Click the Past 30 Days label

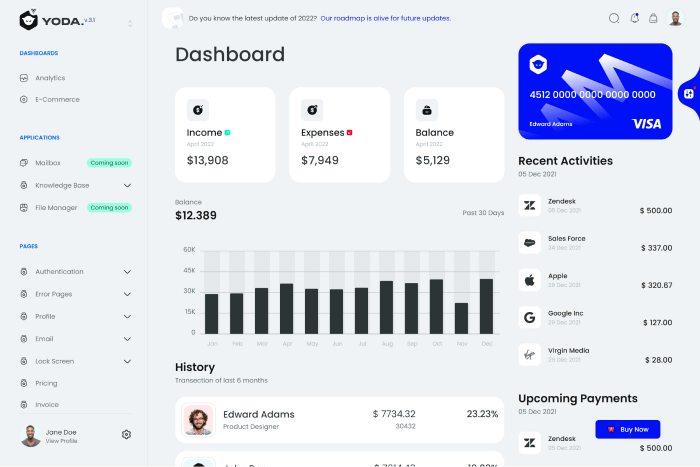[483, 213]
